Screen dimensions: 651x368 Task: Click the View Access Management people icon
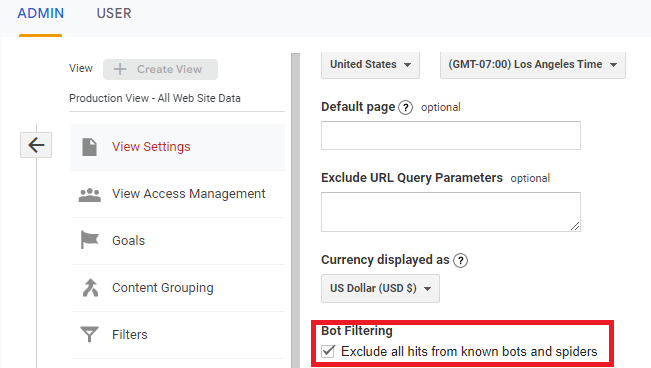point(90,194)
